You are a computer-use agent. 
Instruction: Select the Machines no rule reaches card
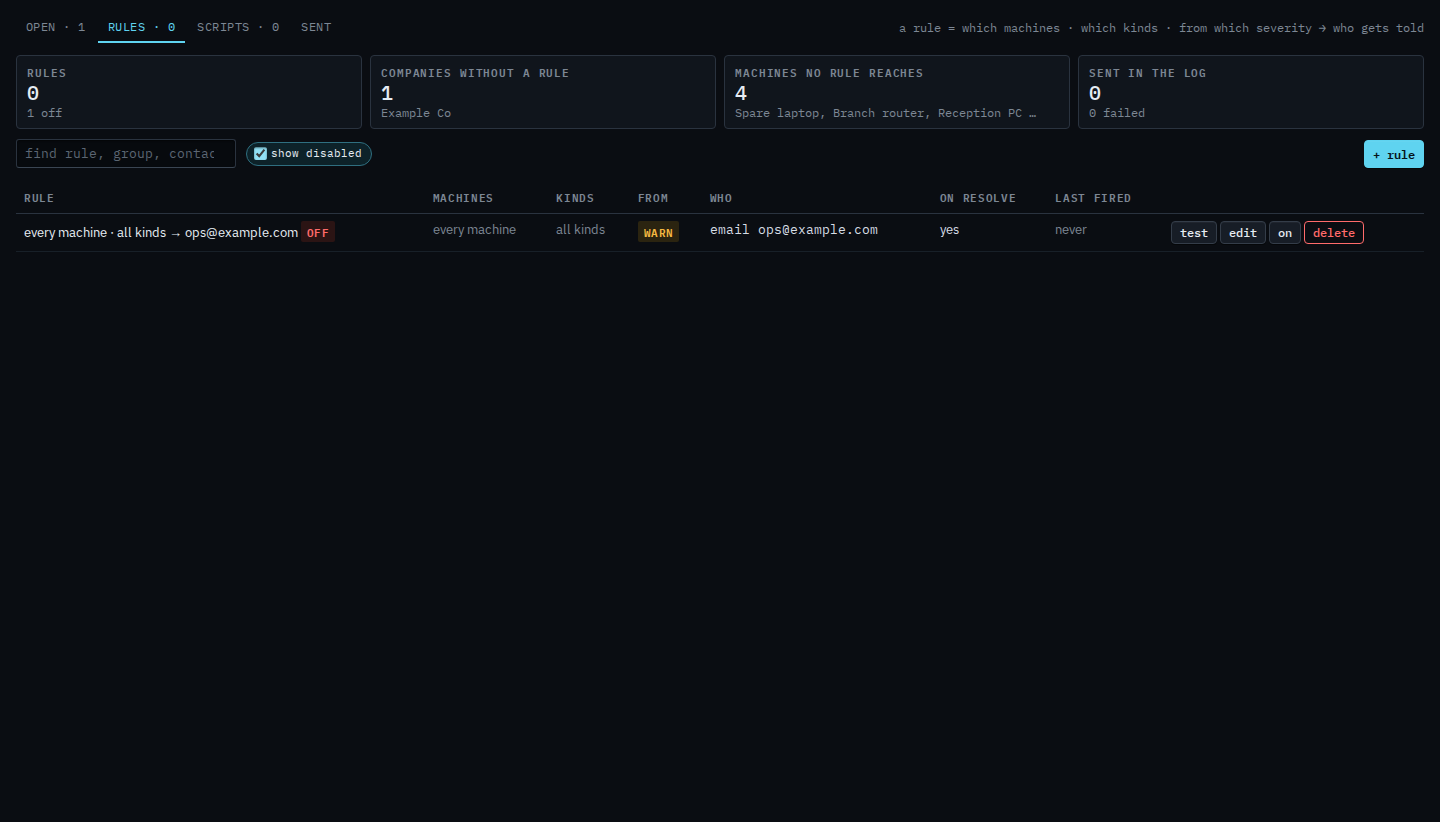(x=897, y=92)
